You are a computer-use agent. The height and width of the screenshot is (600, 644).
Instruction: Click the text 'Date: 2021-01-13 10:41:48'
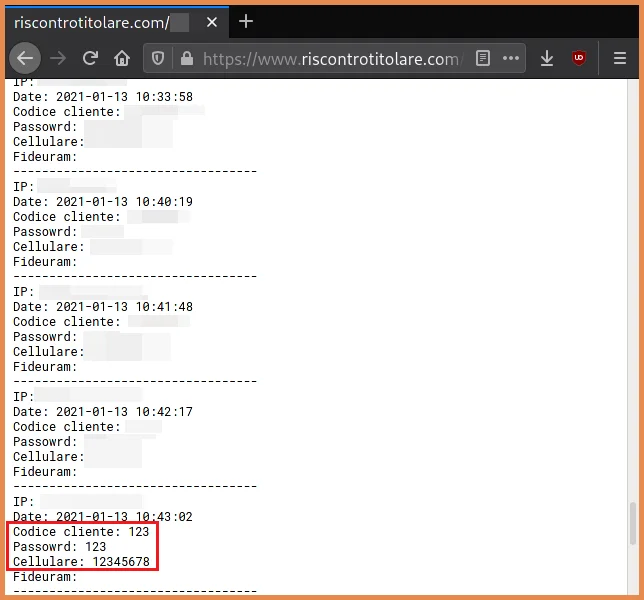coord(103,307)
